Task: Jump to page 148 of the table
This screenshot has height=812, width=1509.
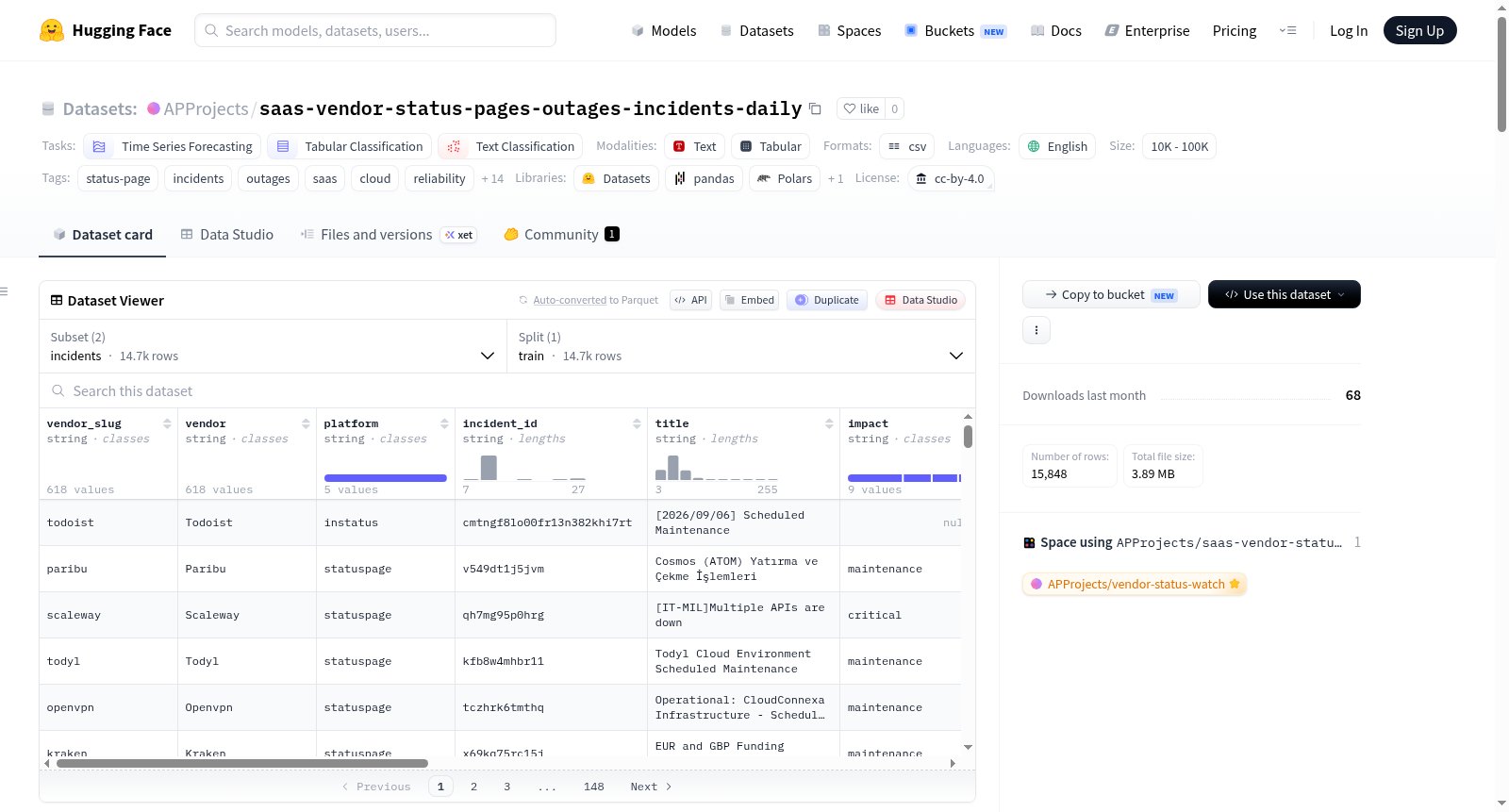Action: [593, 787]
